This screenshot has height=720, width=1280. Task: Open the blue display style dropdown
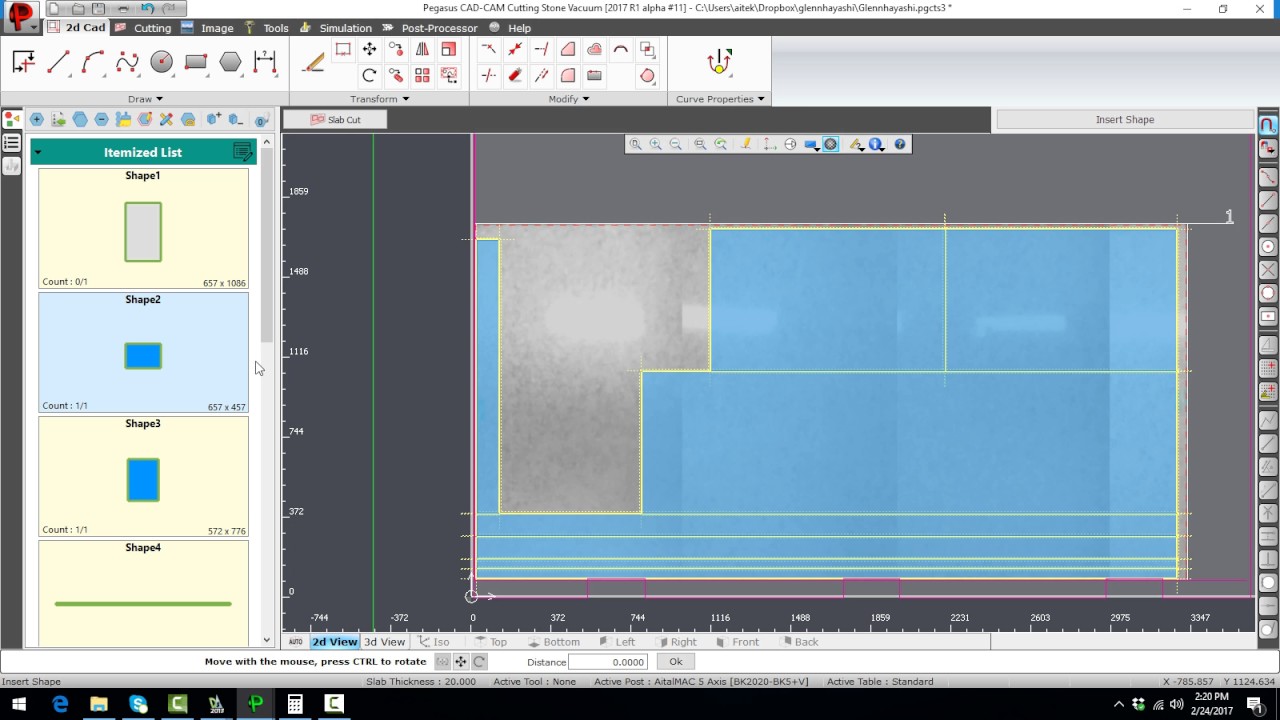point(811,144)
